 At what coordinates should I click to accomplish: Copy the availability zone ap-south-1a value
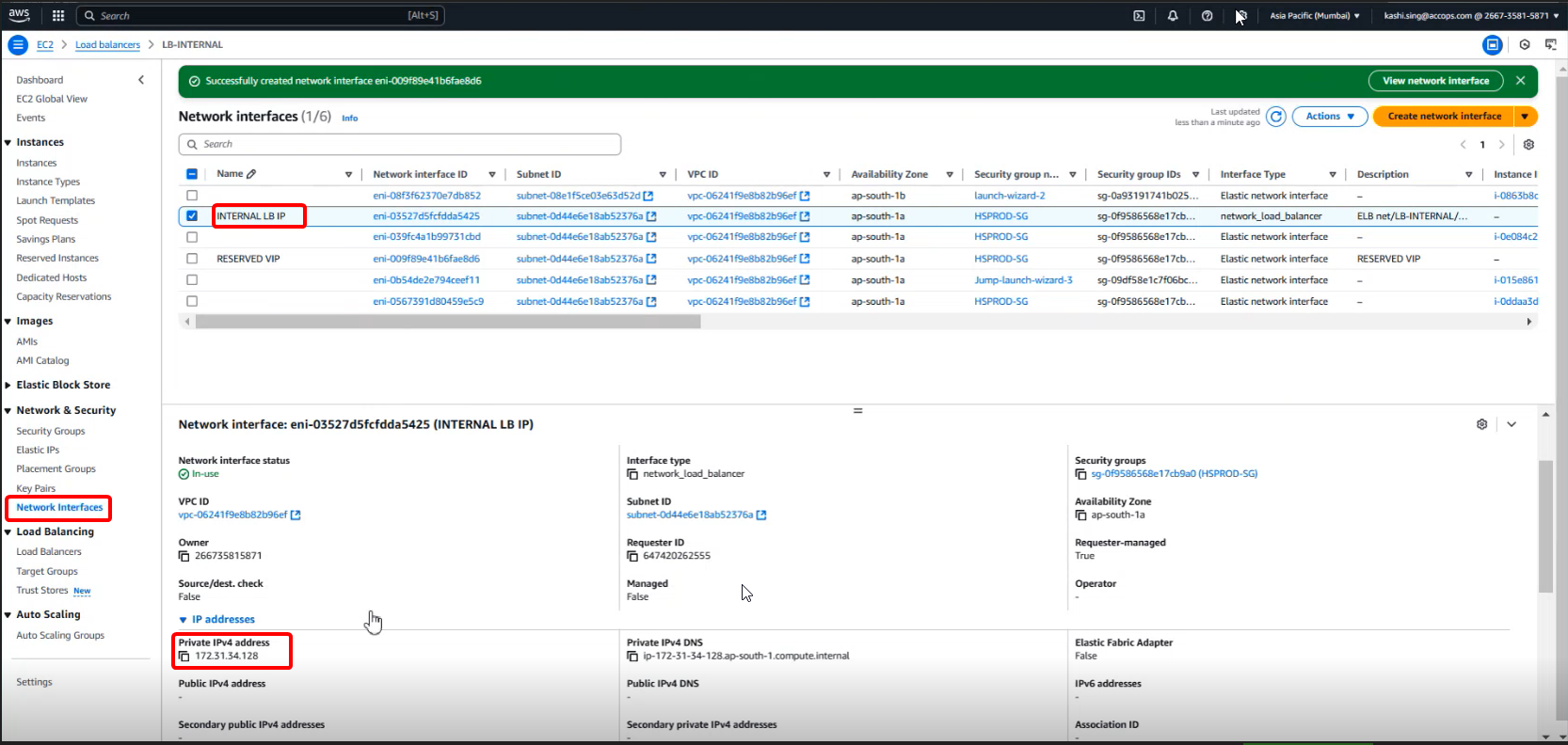click(x=1081, y=515)
